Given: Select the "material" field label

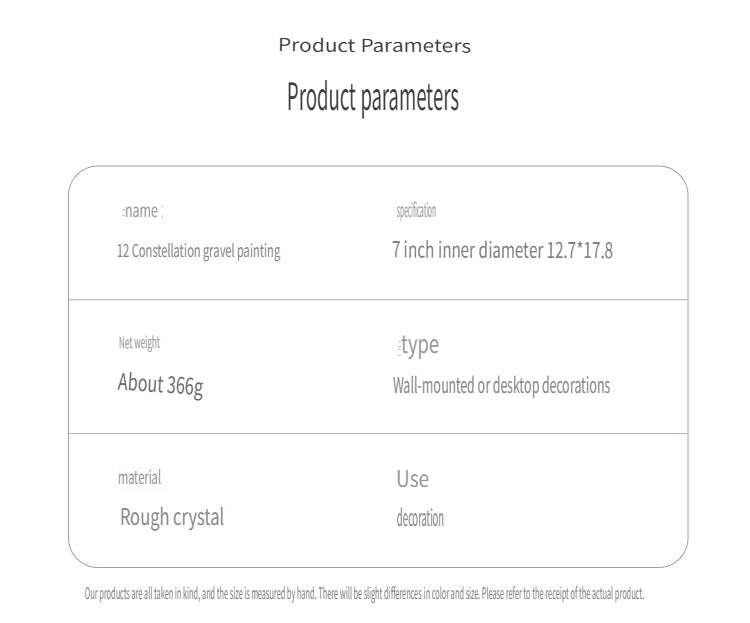Looking at the screenshot, I should [139, 478].
